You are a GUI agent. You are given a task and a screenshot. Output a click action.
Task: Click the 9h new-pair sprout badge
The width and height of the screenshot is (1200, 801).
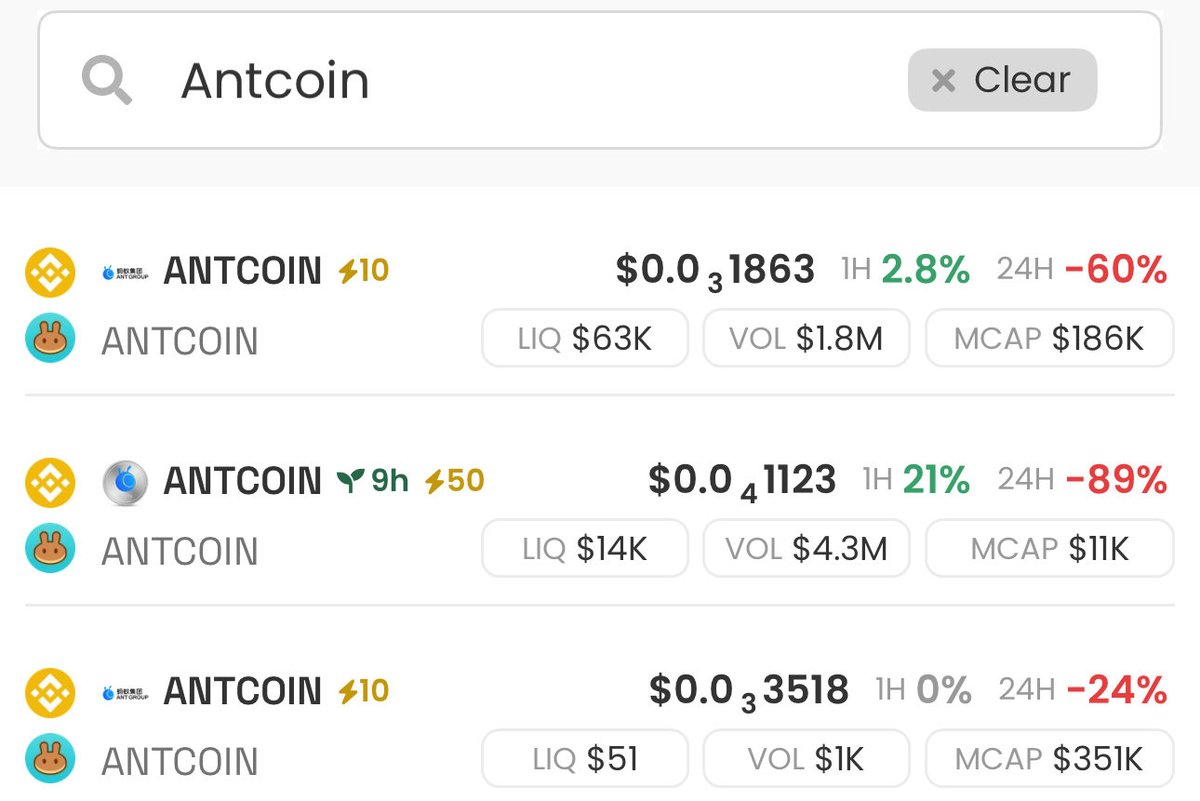coord(373,481)
